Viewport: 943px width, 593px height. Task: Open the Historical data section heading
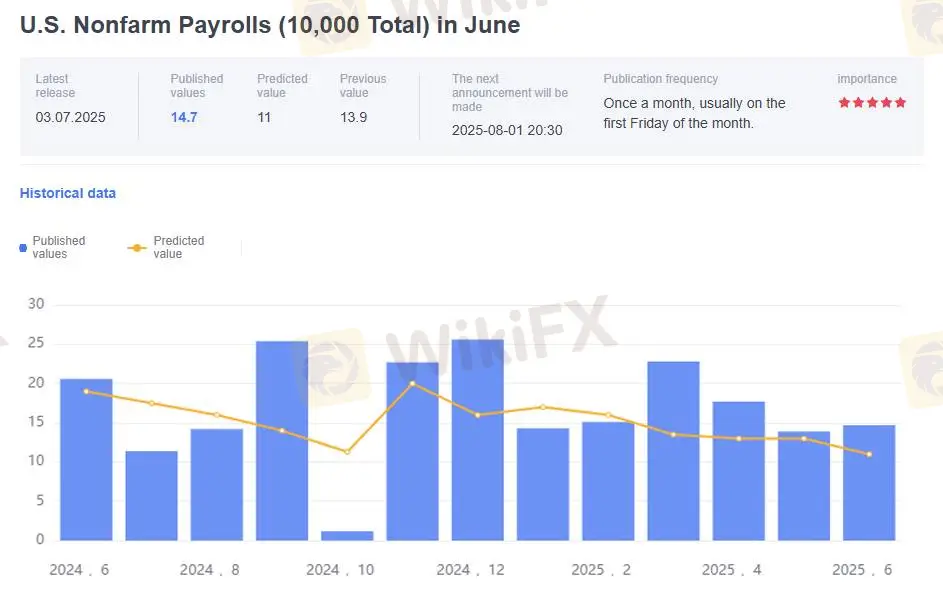click(x=68, y=193)
